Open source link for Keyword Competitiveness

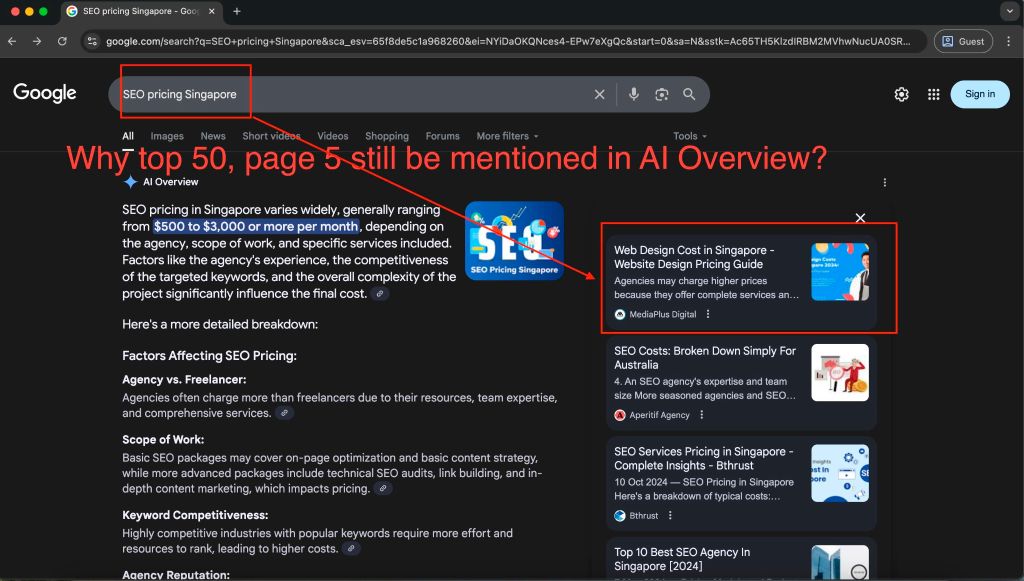(351, 548)
